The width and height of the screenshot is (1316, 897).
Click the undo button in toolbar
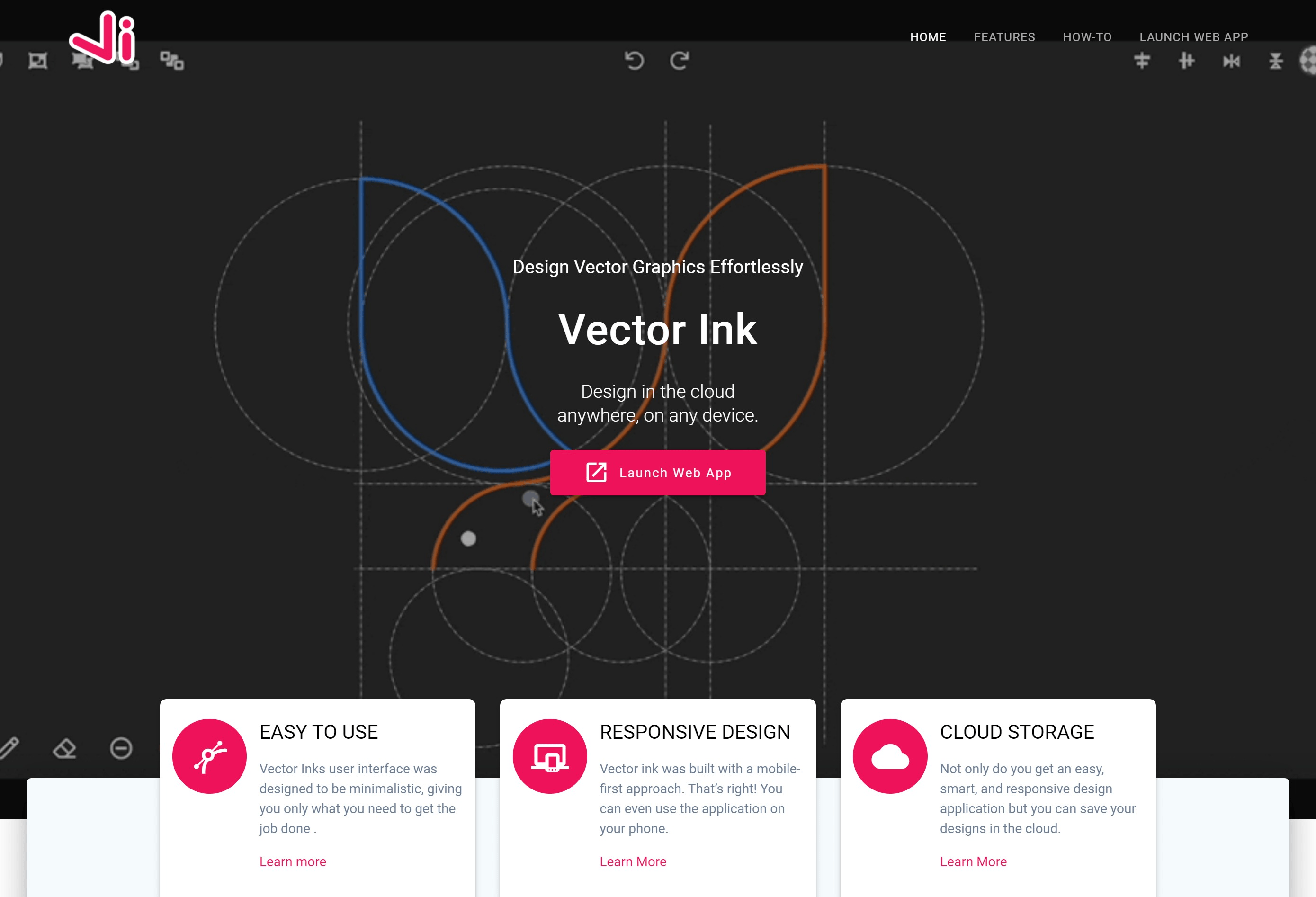633,60
